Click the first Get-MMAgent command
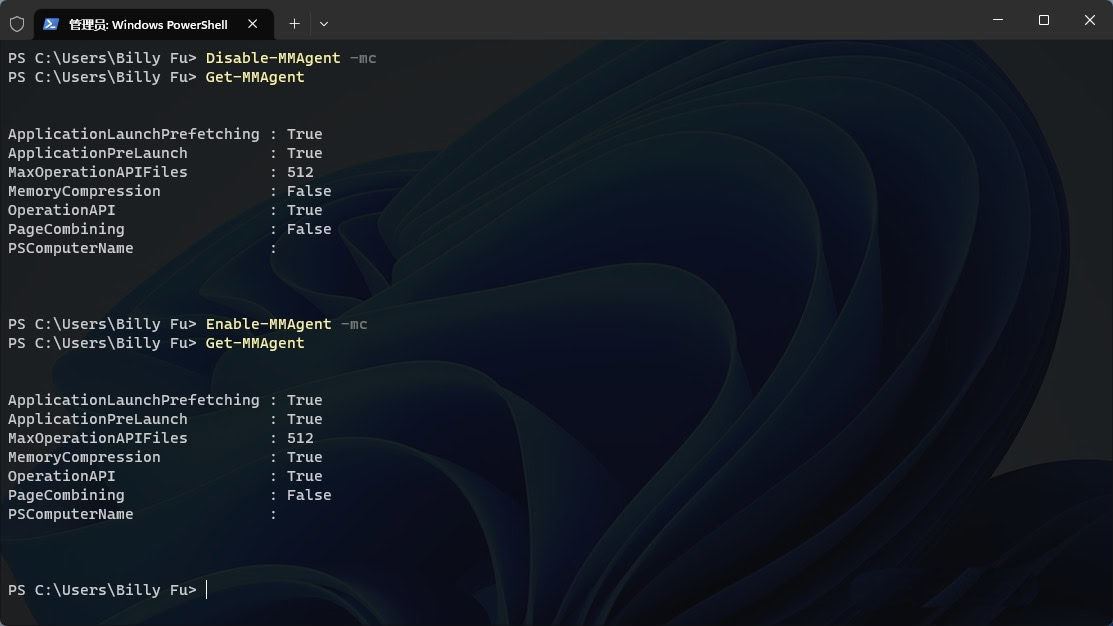 [x=255, y=77]
